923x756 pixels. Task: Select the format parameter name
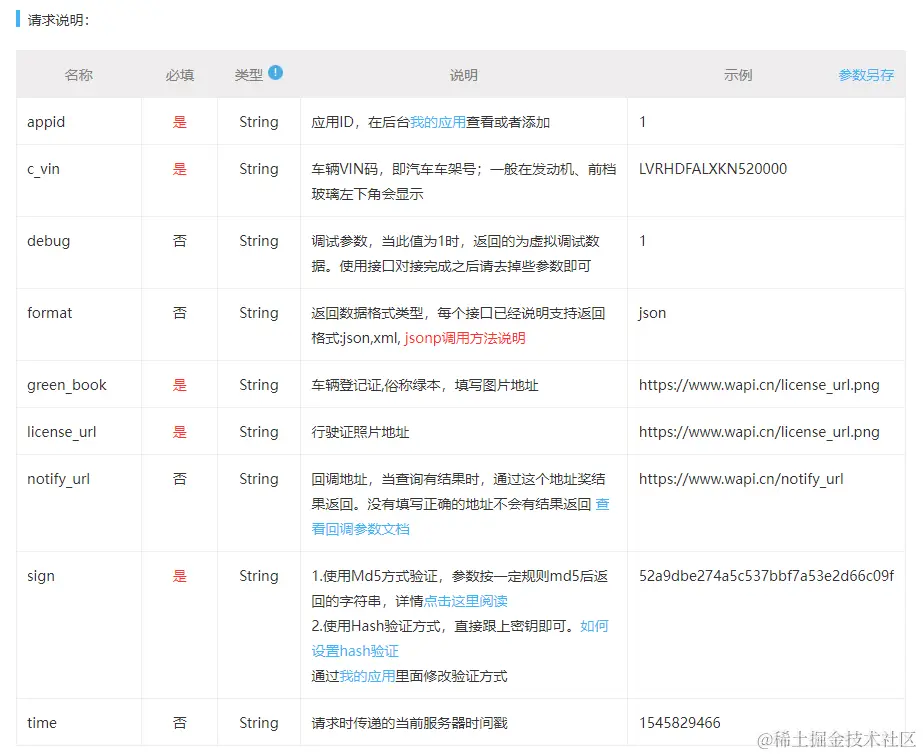49,313
